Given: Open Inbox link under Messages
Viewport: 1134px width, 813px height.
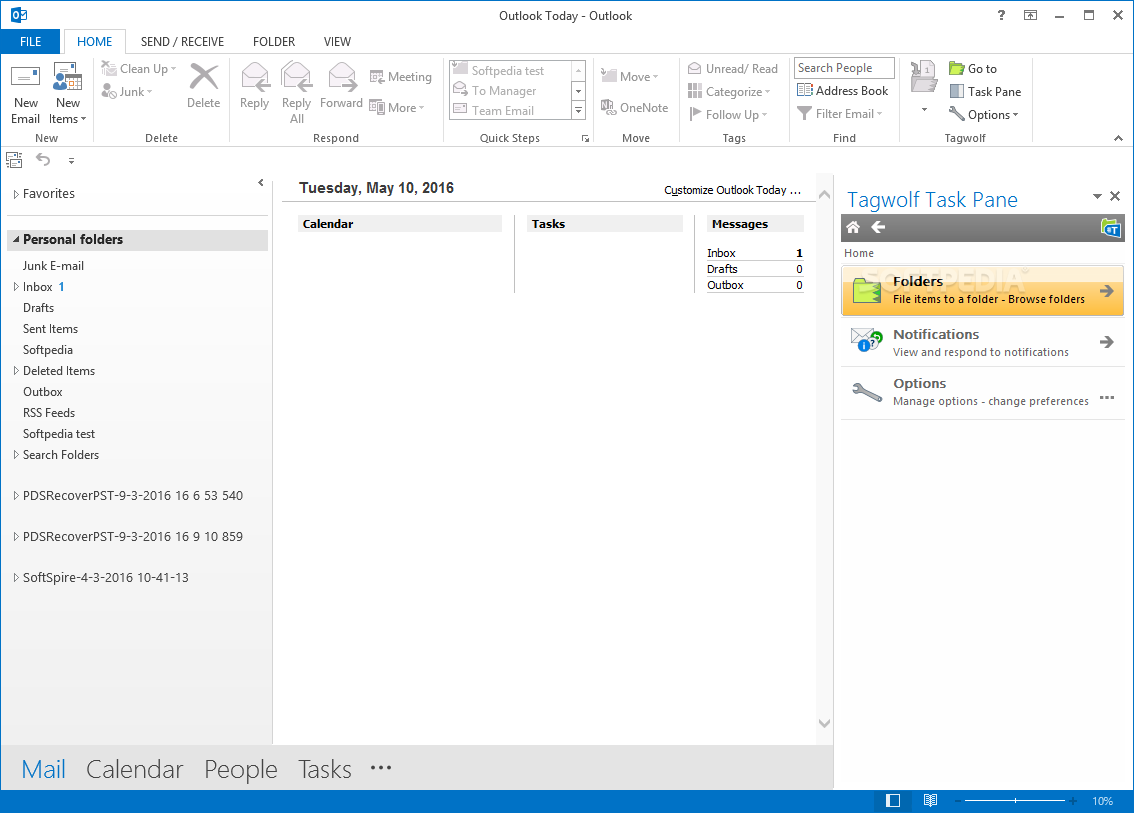Looking at the screenshot, I should [x=721, y=253].
